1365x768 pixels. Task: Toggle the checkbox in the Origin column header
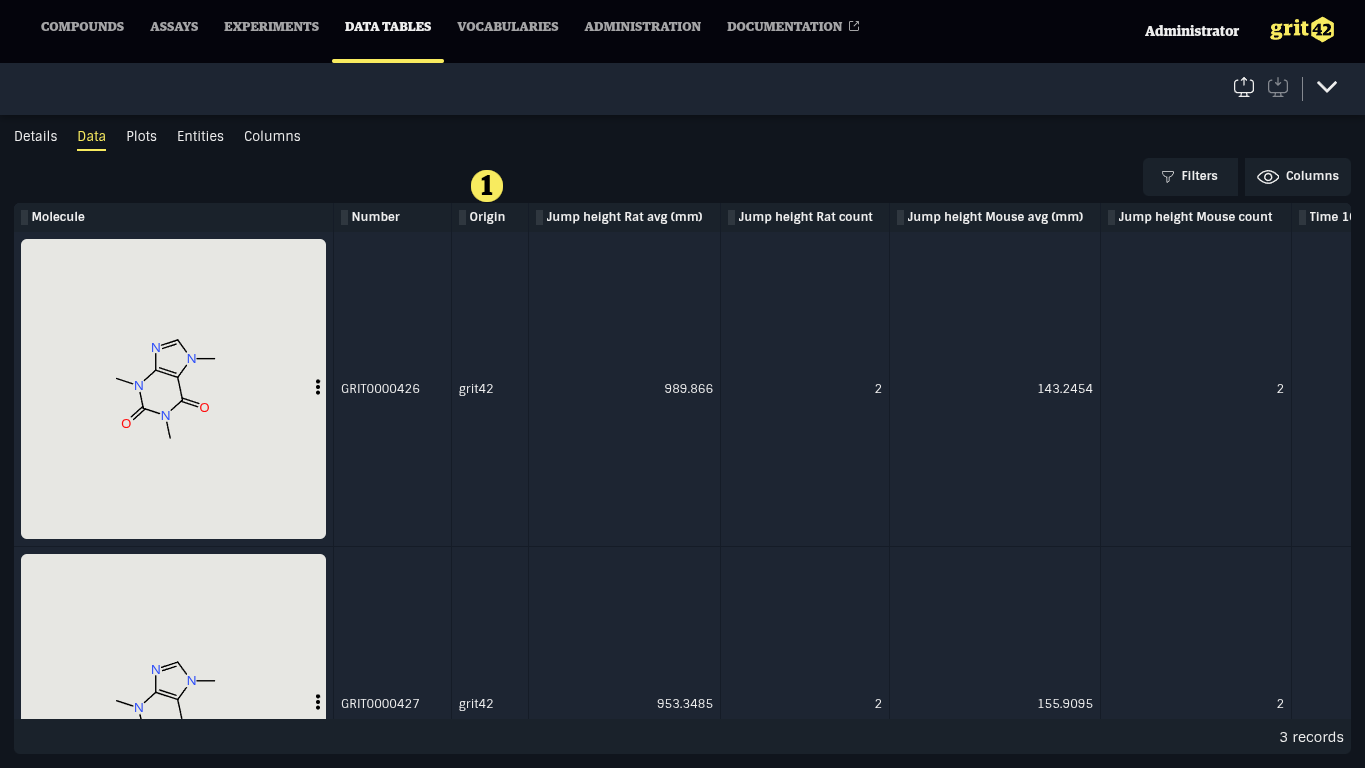click(460, 217)
